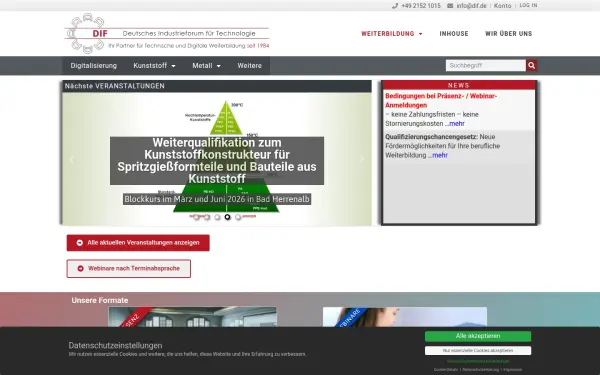Click the icon in 'Webinare nach Terminabsprache'

(80, 269)
